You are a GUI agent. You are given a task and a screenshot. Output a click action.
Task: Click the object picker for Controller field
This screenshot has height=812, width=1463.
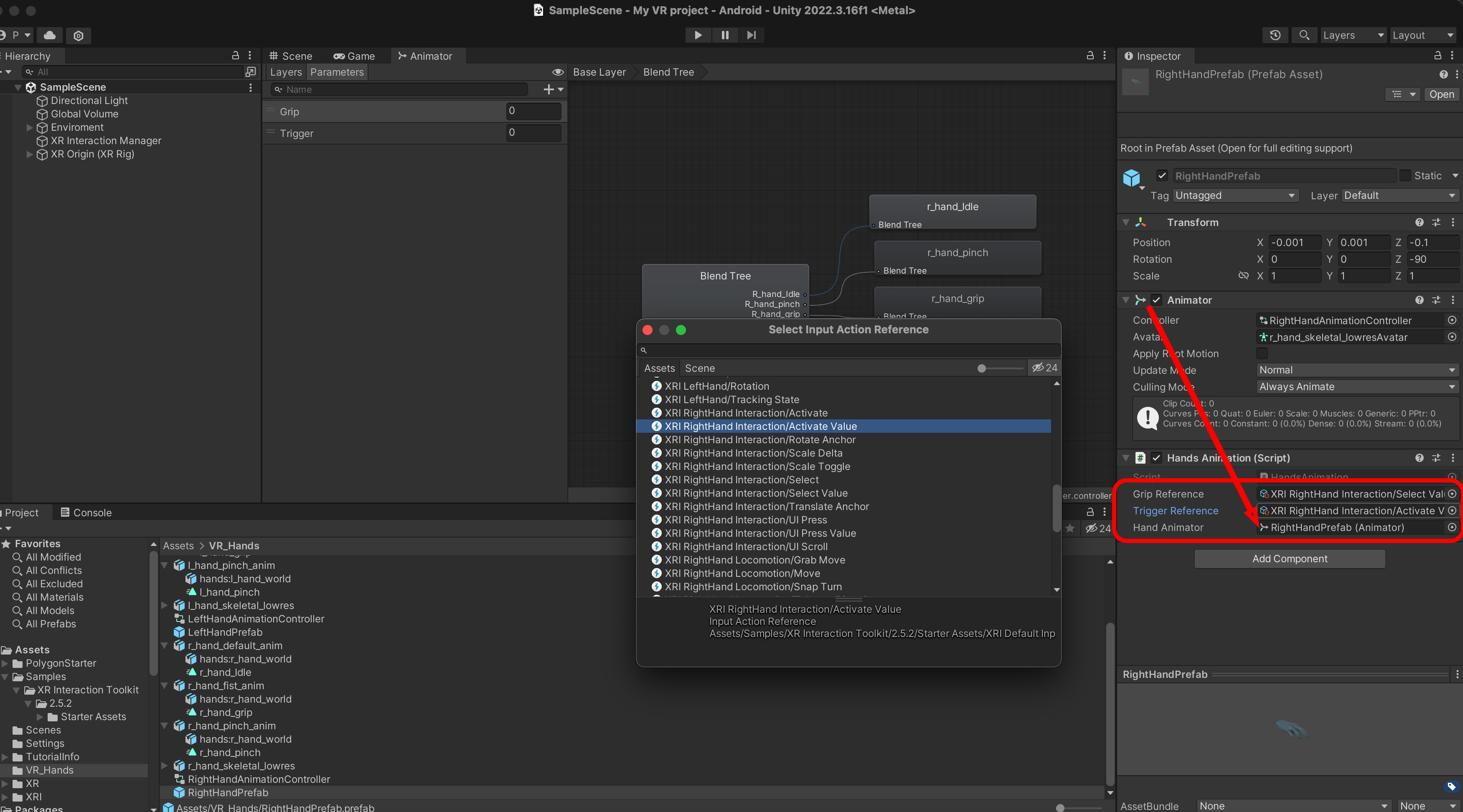point(1452,320)
